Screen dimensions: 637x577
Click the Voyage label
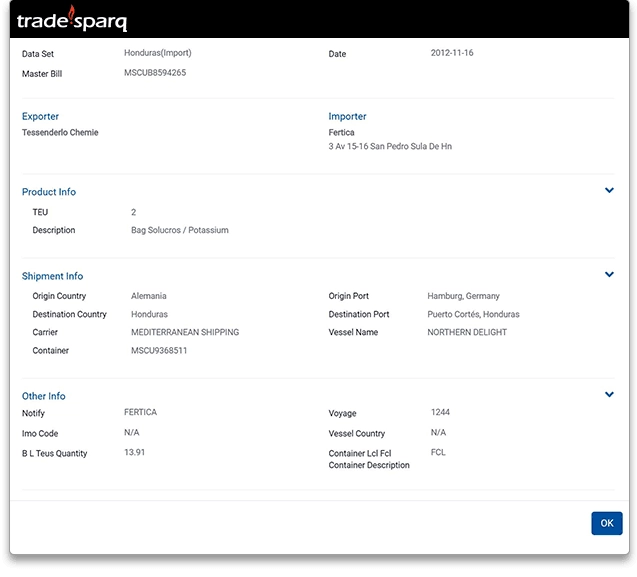click(x=342, y=413)
